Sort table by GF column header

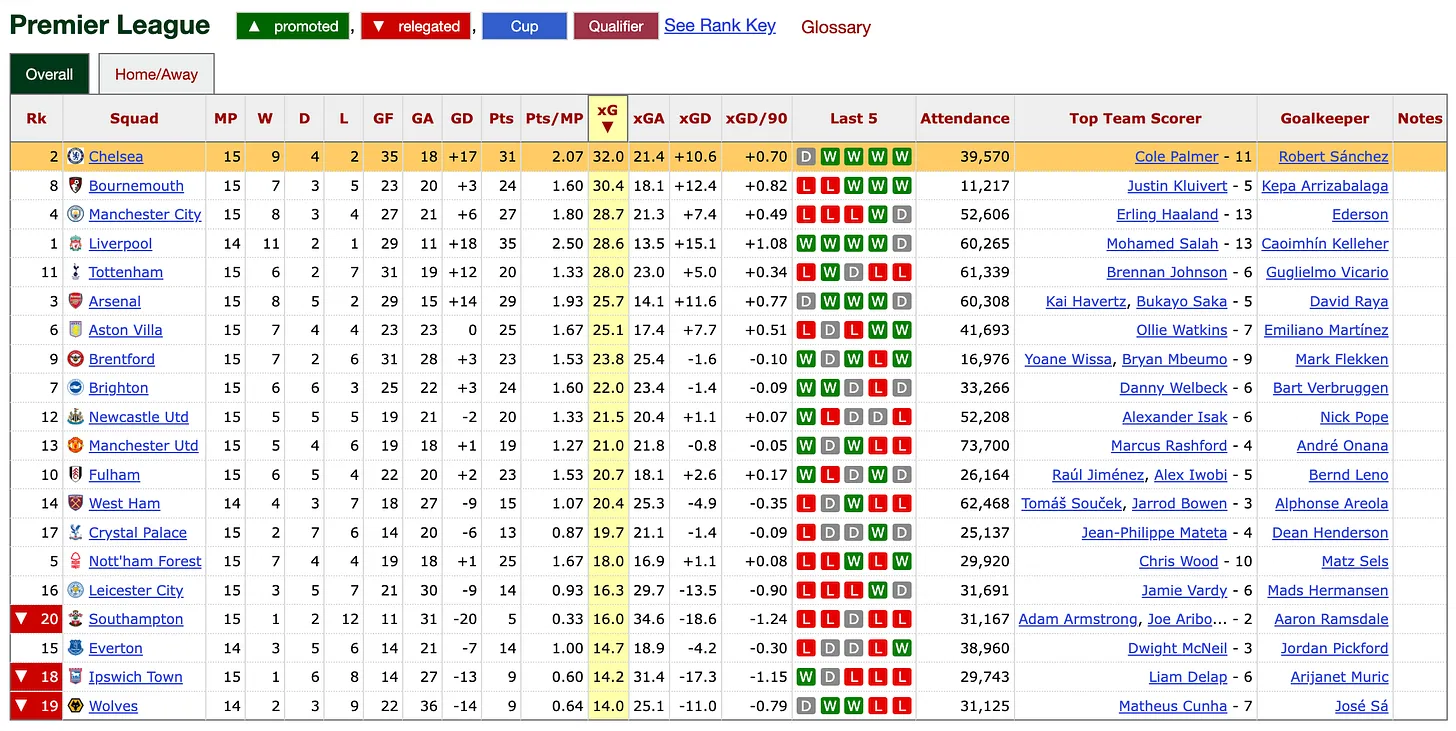pyautogui.click(x=383, y=118)
